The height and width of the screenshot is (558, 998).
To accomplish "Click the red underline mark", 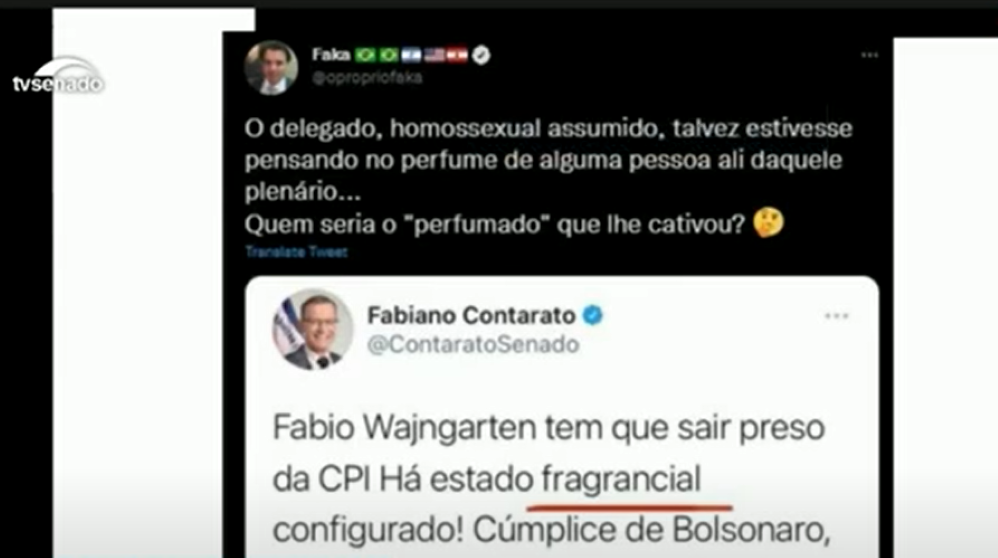I will pyautogui.click(x=629, y=507).
